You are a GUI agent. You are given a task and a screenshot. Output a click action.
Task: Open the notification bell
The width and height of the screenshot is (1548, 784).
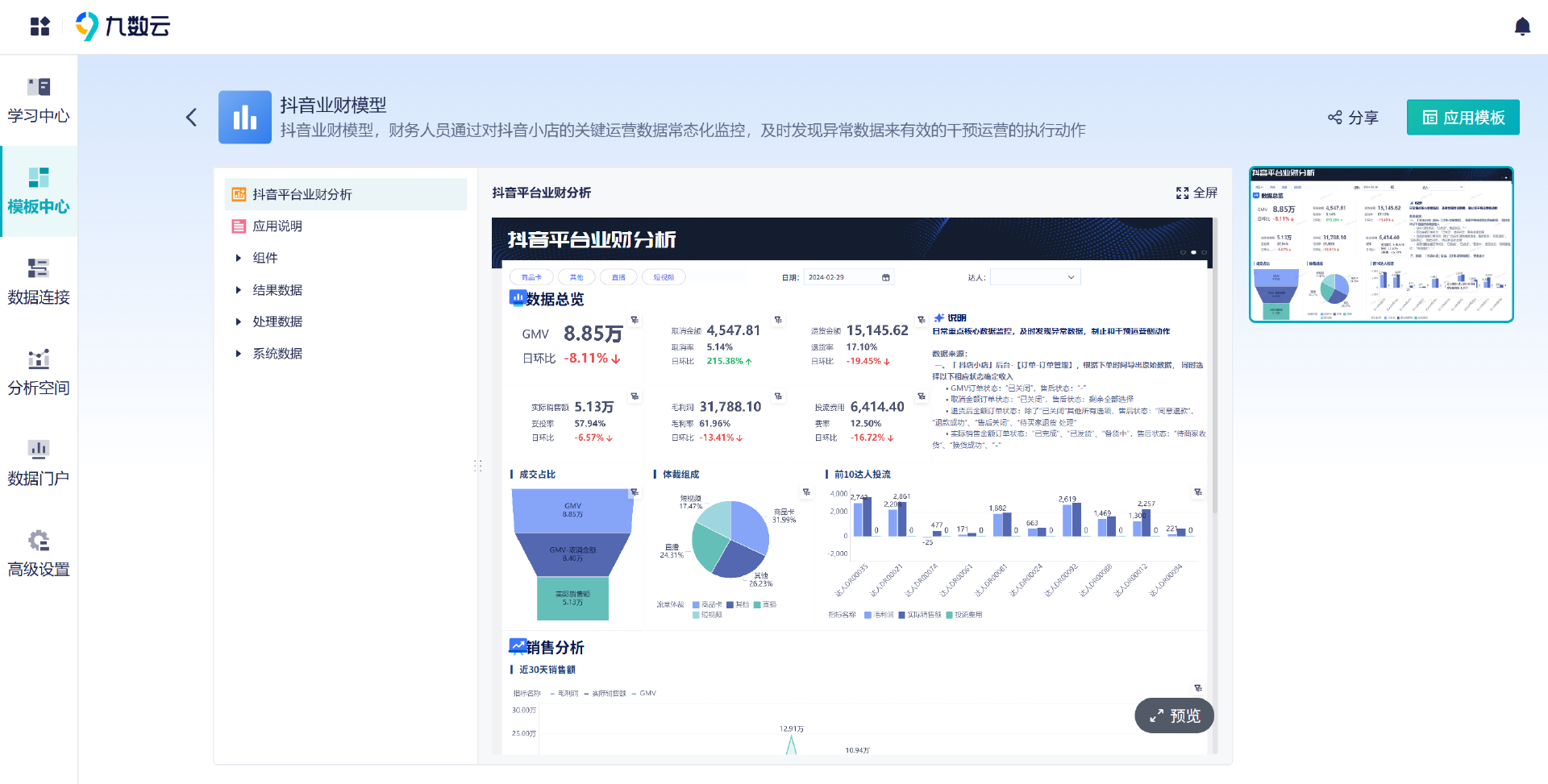tap(1522, 27)
